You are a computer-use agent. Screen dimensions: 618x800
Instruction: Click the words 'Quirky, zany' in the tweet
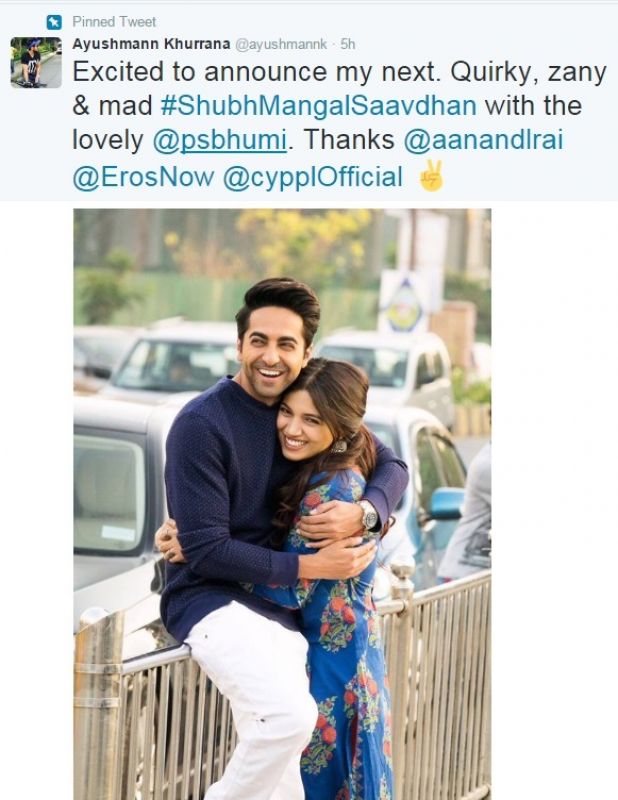click(x=529, y=72)
